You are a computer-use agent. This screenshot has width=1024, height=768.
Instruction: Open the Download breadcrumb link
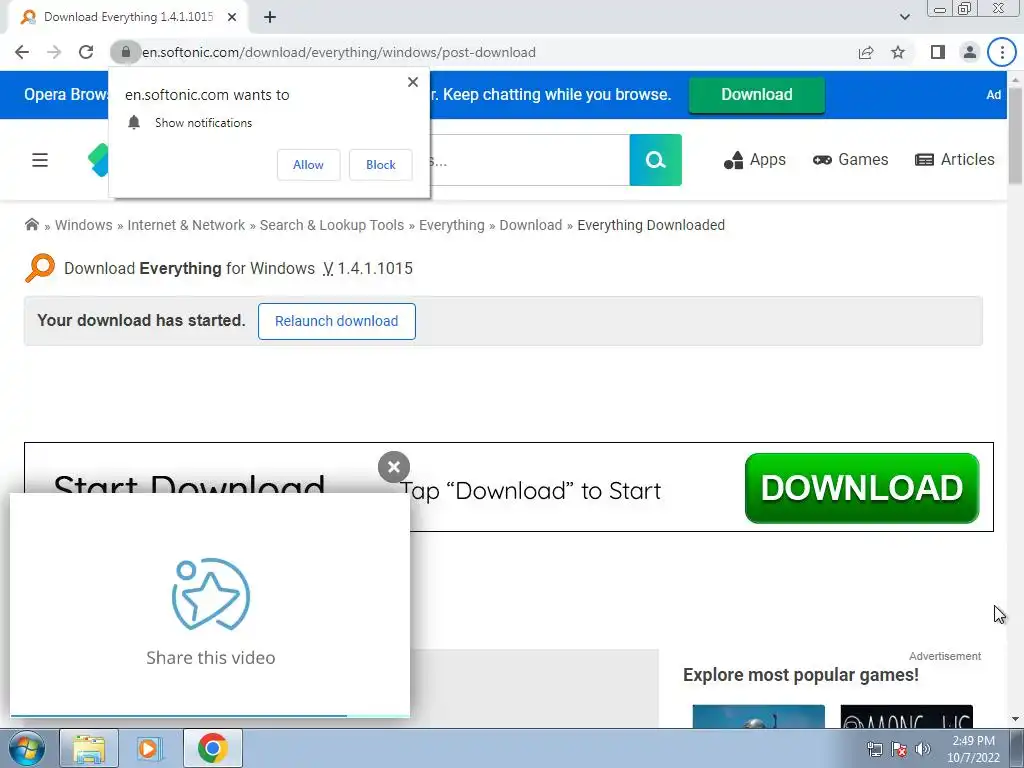pos(531,225)
